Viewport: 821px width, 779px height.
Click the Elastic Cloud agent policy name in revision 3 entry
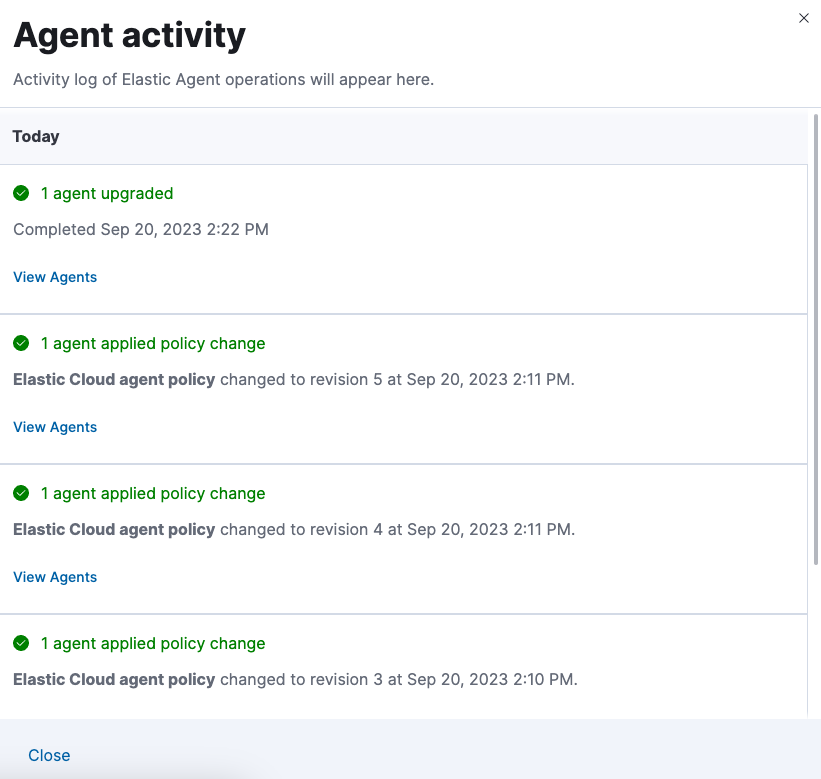(113, 679)
